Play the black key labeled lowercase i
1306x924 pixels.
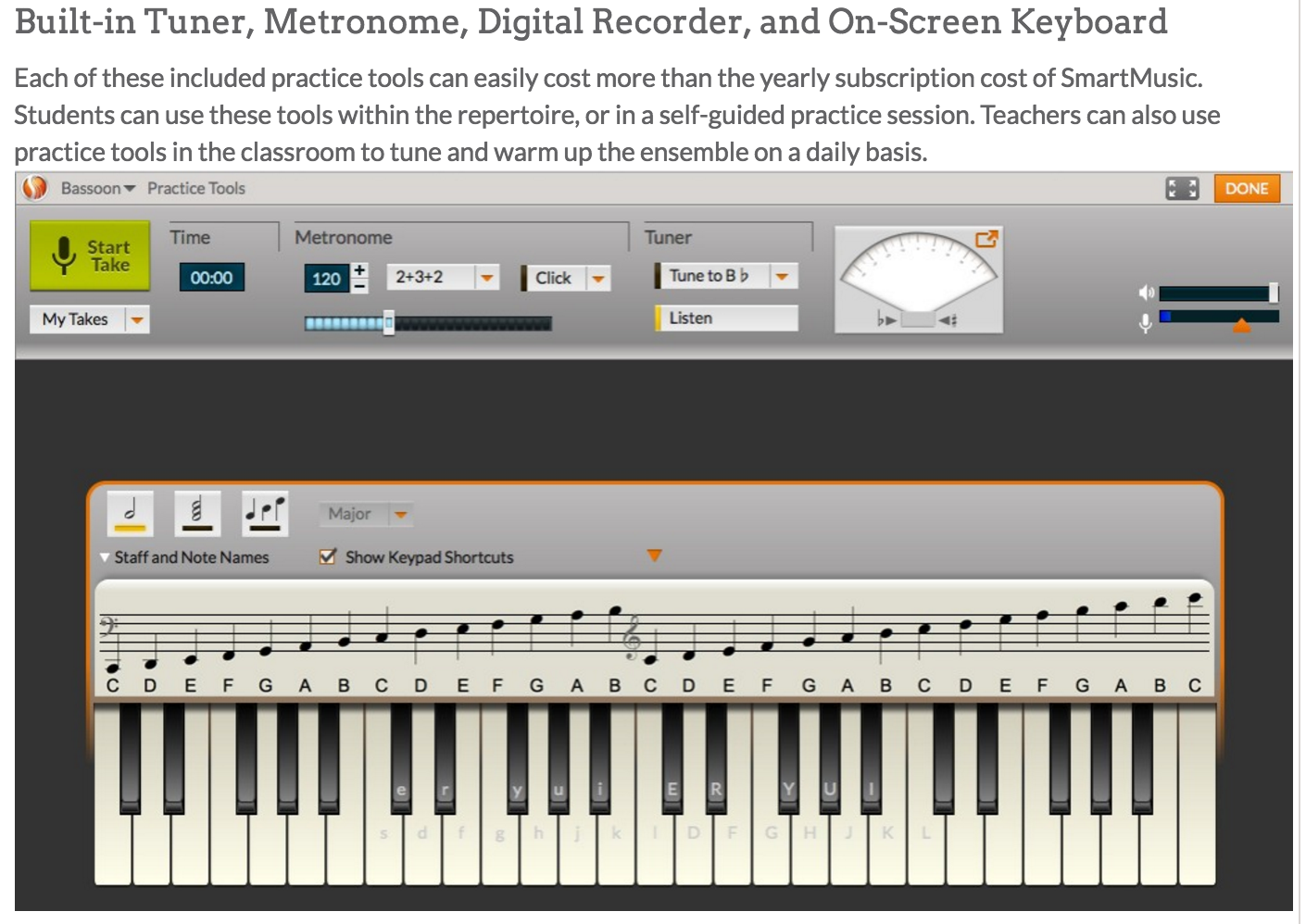600,759
